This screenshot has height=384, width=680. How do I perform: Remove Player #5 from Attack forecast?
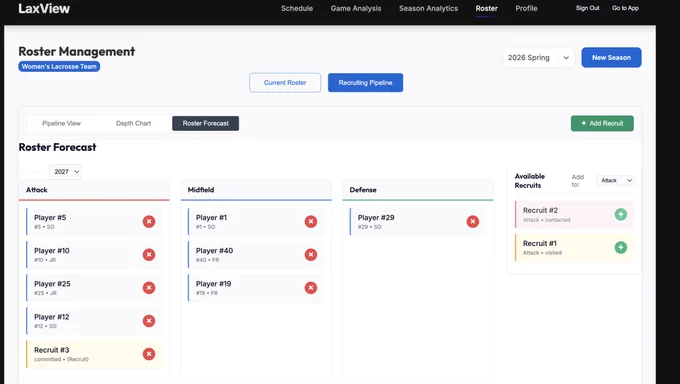pos(149,222)
